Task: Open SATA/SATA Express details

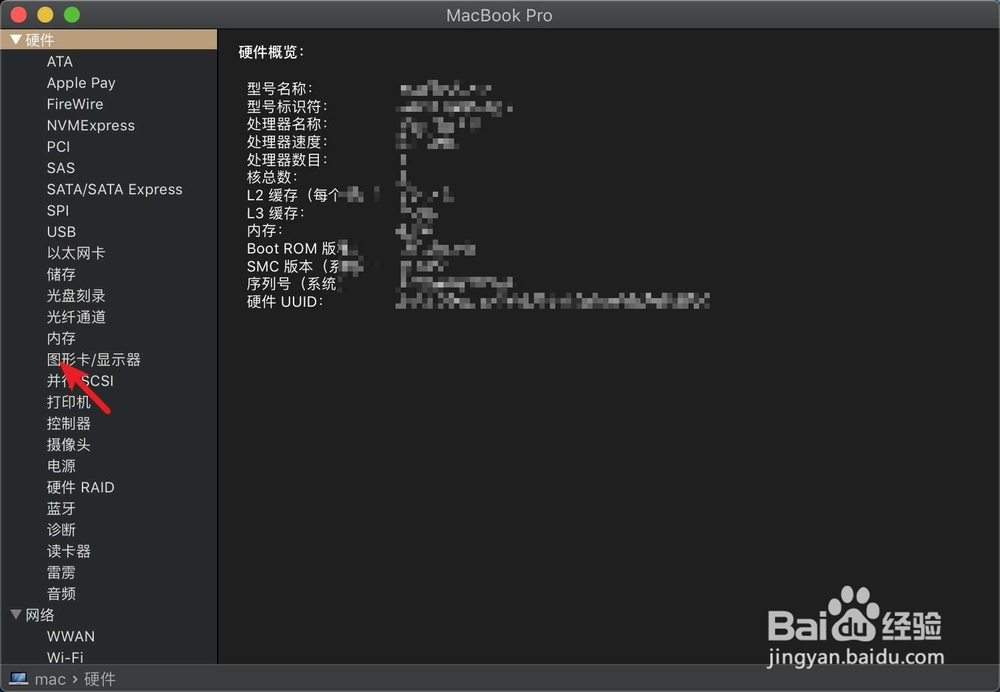Action: point(114,189)
